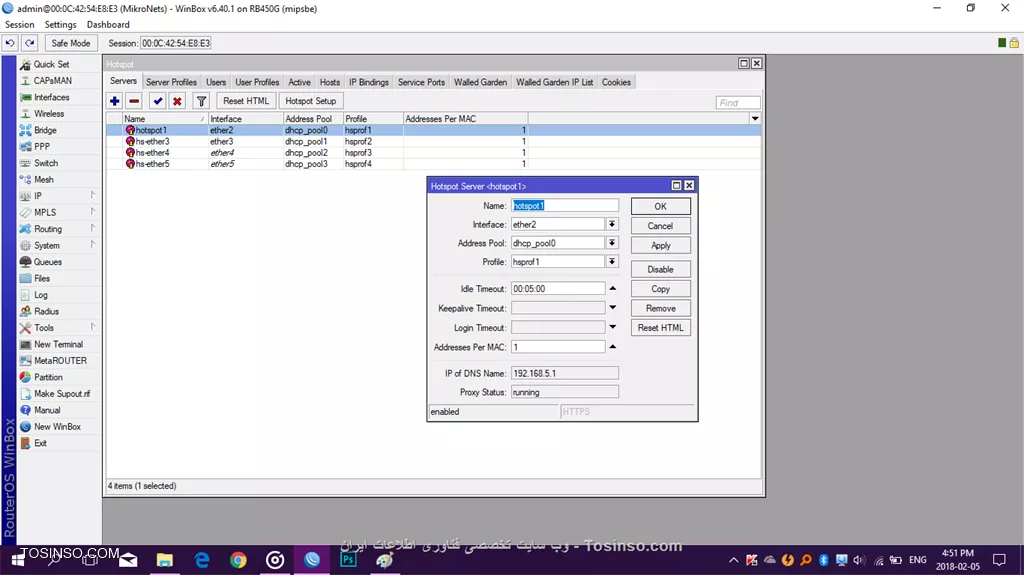Viewport: 1024px width, 575px height.
Task: Open the table columns dropdown arrow
Action: (755, 119)
